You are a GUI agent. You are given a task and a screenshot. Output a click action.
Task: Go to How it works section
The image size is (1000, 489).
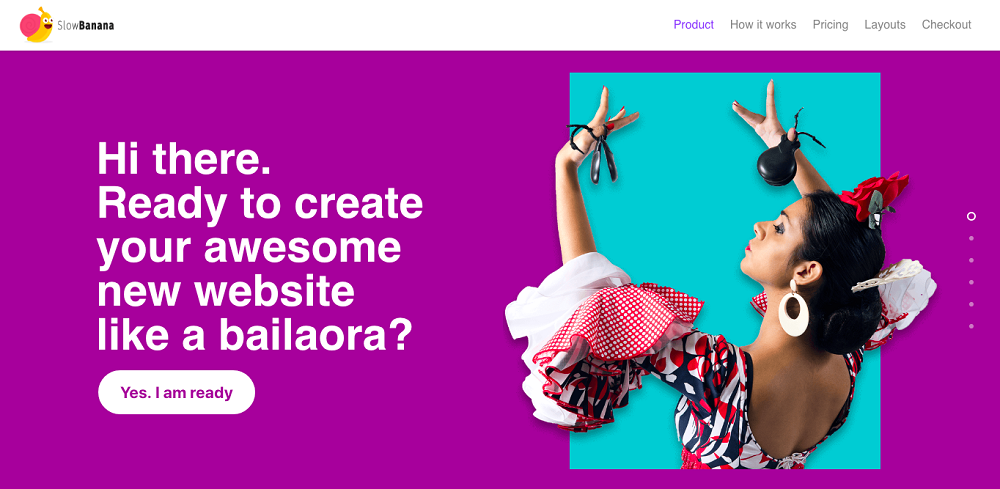coord(763,25)
